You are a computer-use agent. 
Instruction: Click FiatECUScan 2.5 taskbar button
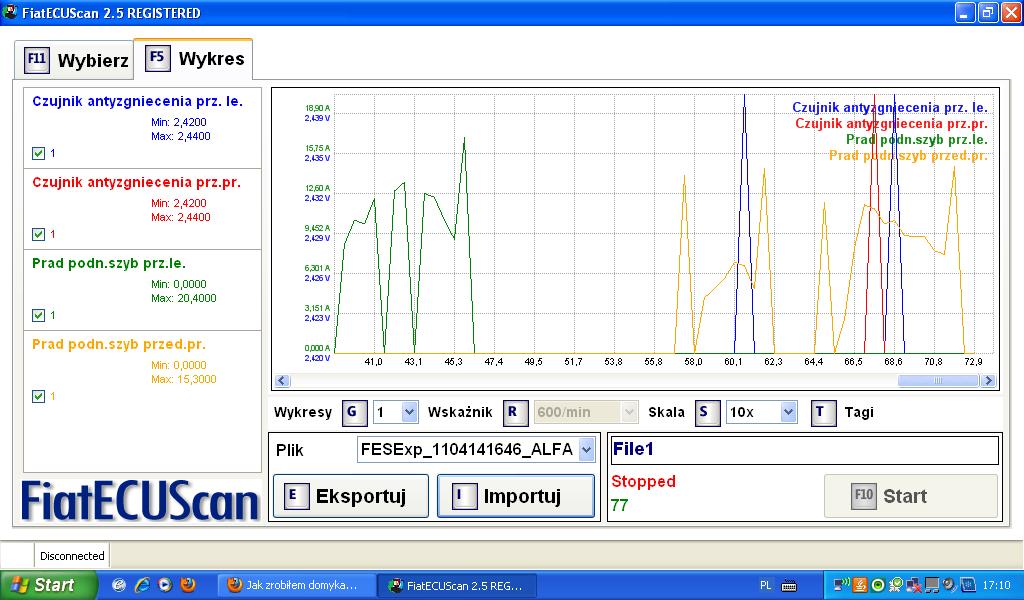(457, 585)
